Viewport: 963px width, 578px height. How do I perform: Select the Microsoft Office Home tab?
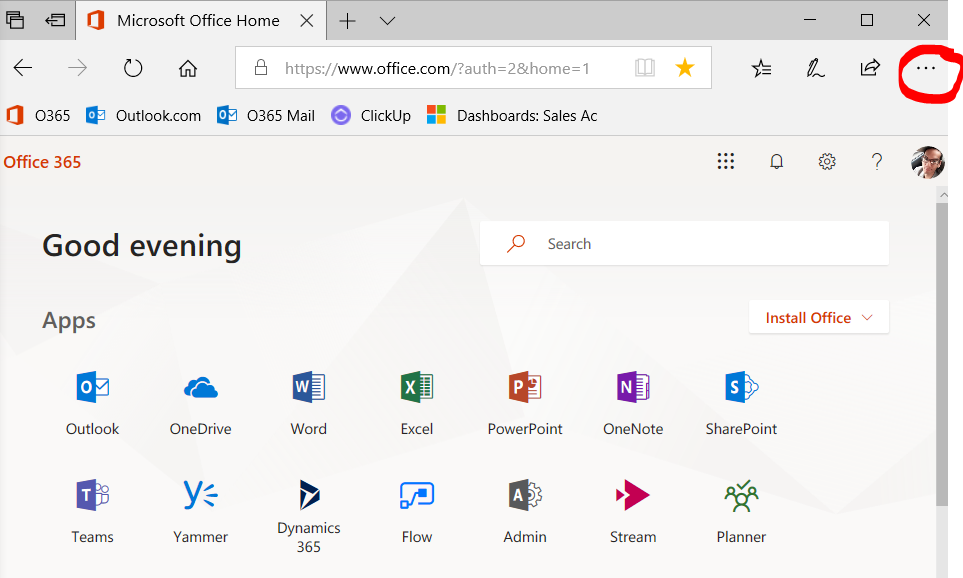pyautogui.click(x=200, y=20)
